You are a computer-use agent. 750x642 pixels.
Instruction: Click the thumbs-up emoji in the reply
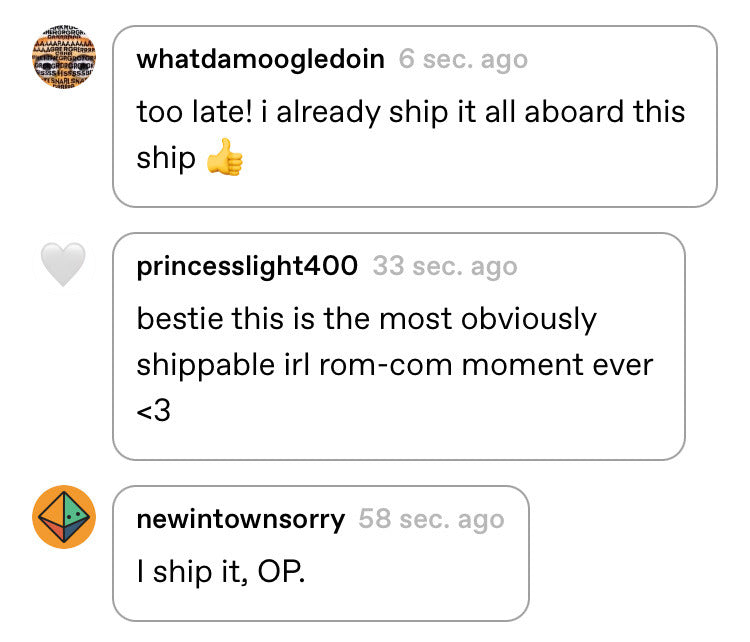tap(225, 157)
